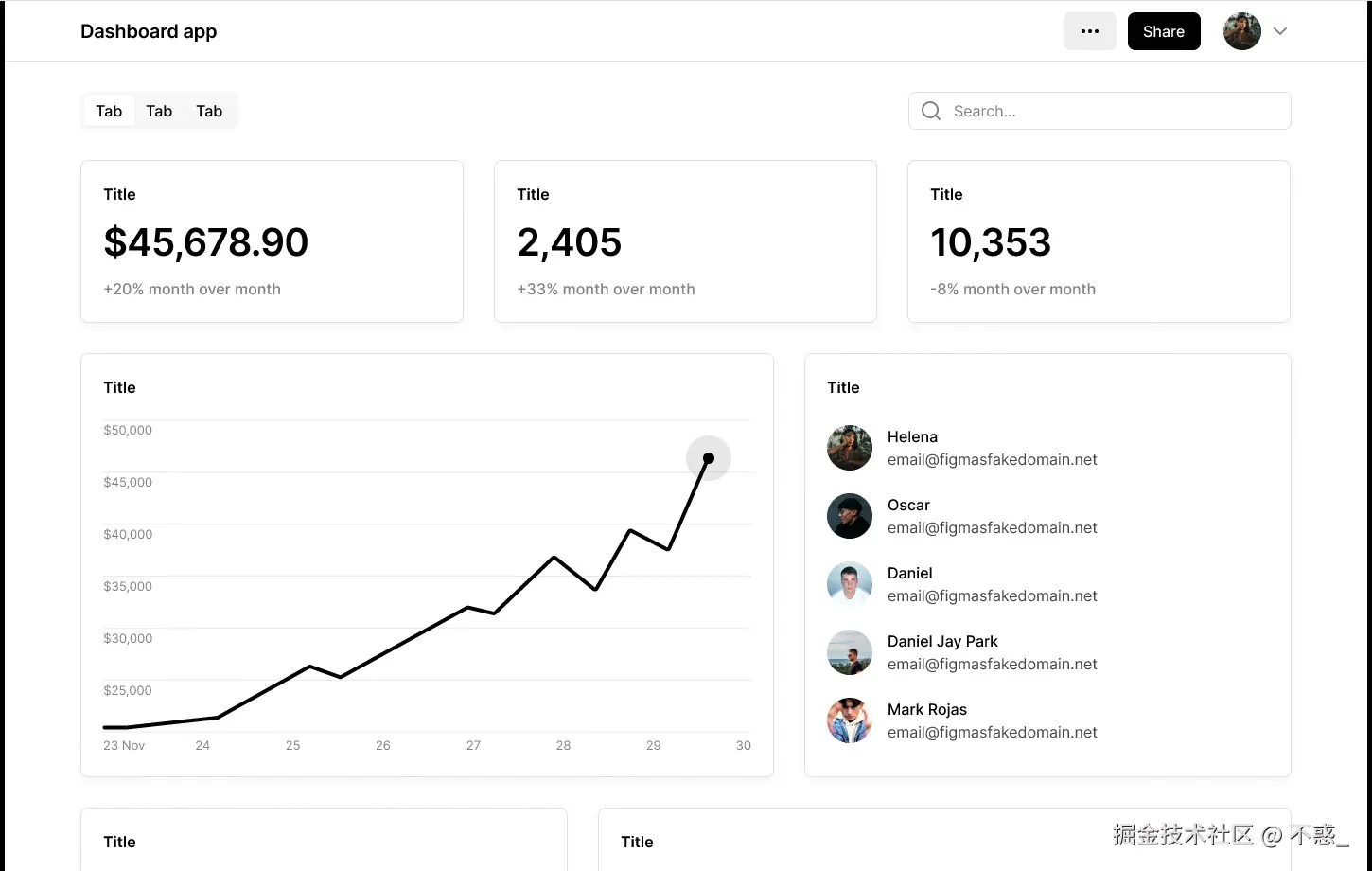1372x871 pixels.
Task: Open the $45,678.90 stat card
Action: point(272,241)
